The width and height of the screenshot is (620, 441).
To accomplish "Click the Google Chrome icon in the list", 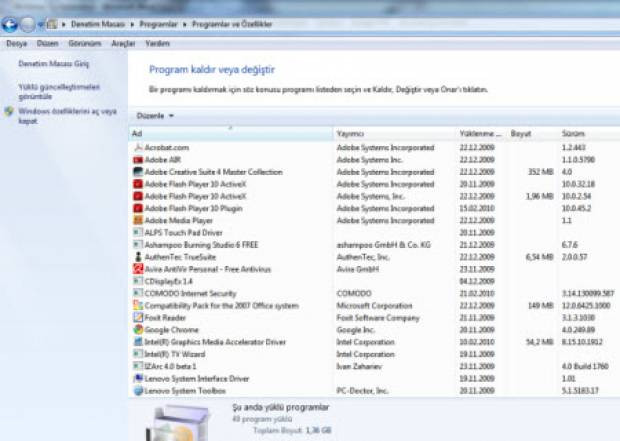I will (138, 330).
